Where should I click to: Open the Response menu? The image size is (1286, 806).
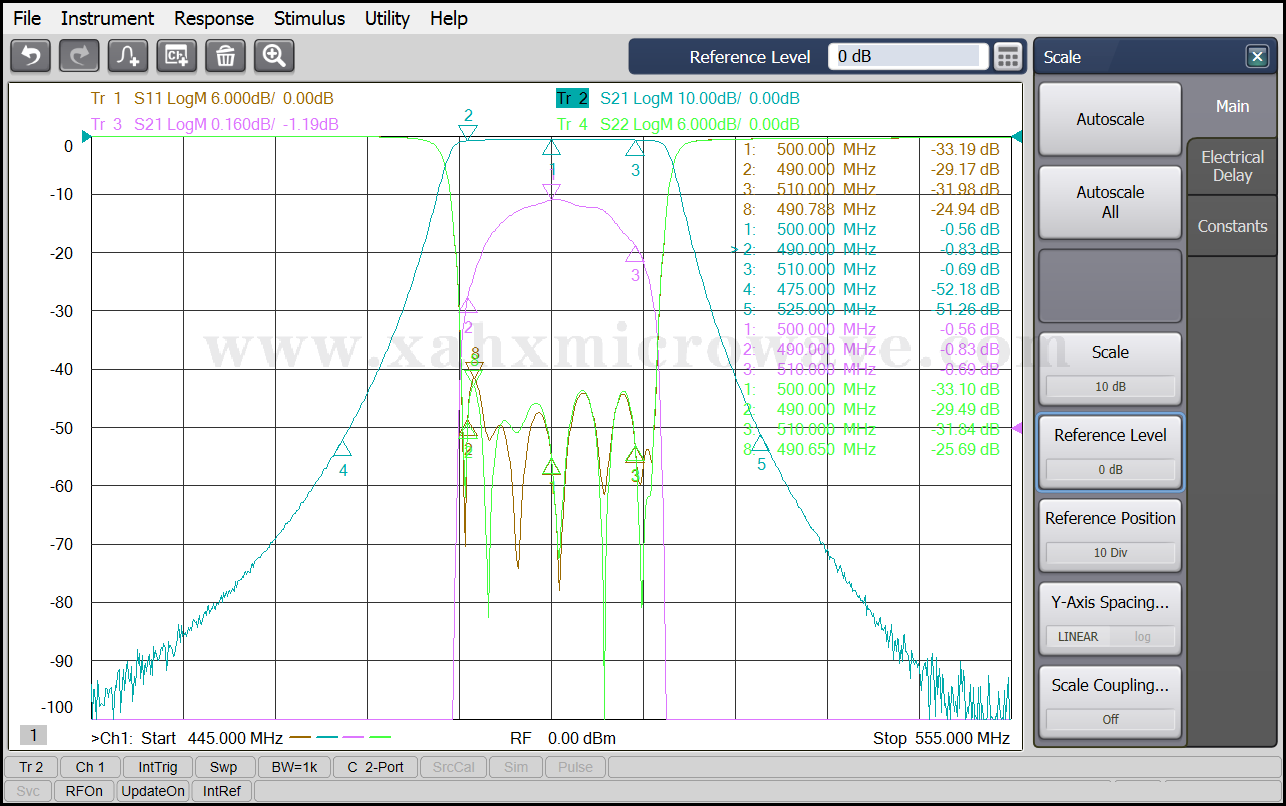tap(214, 18)
